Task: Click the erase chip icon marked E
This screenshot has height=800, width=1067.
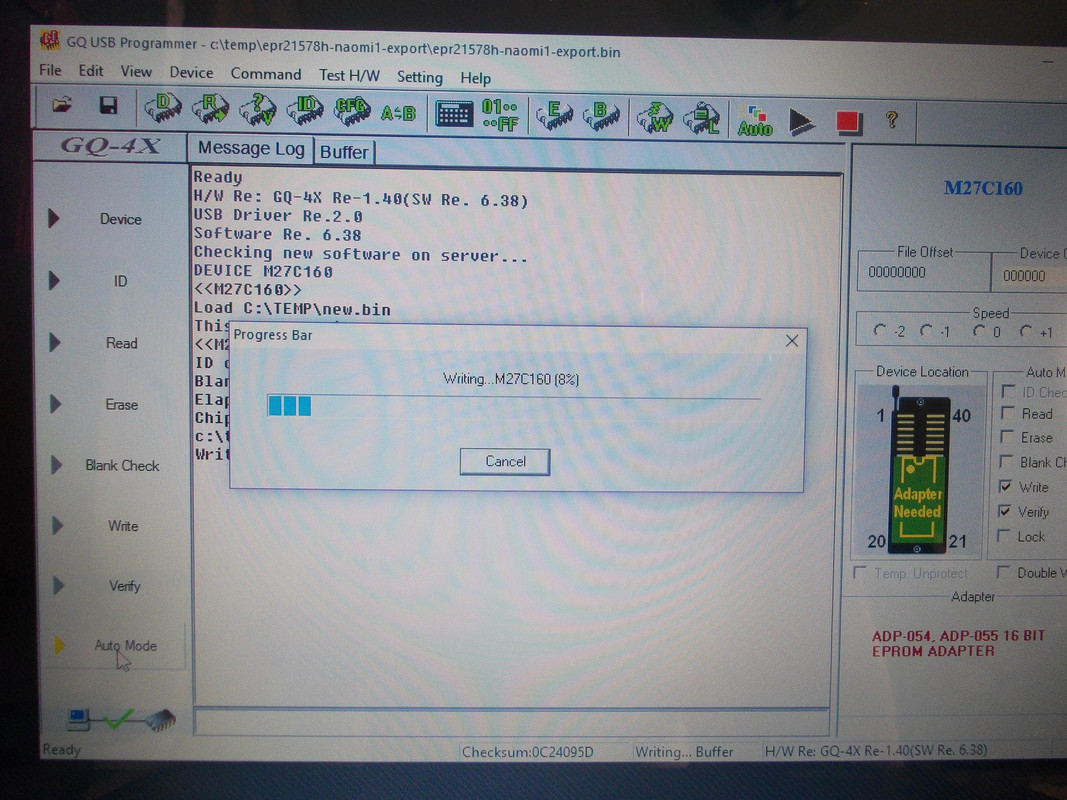Action: coord(554,115)
